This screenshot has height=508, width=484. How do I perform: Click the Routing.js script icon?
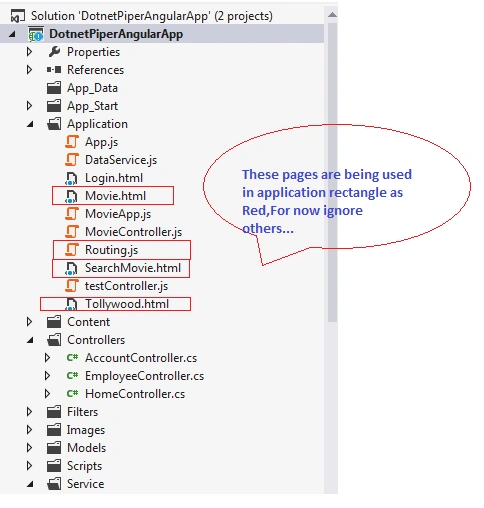(x=72, y=250)
